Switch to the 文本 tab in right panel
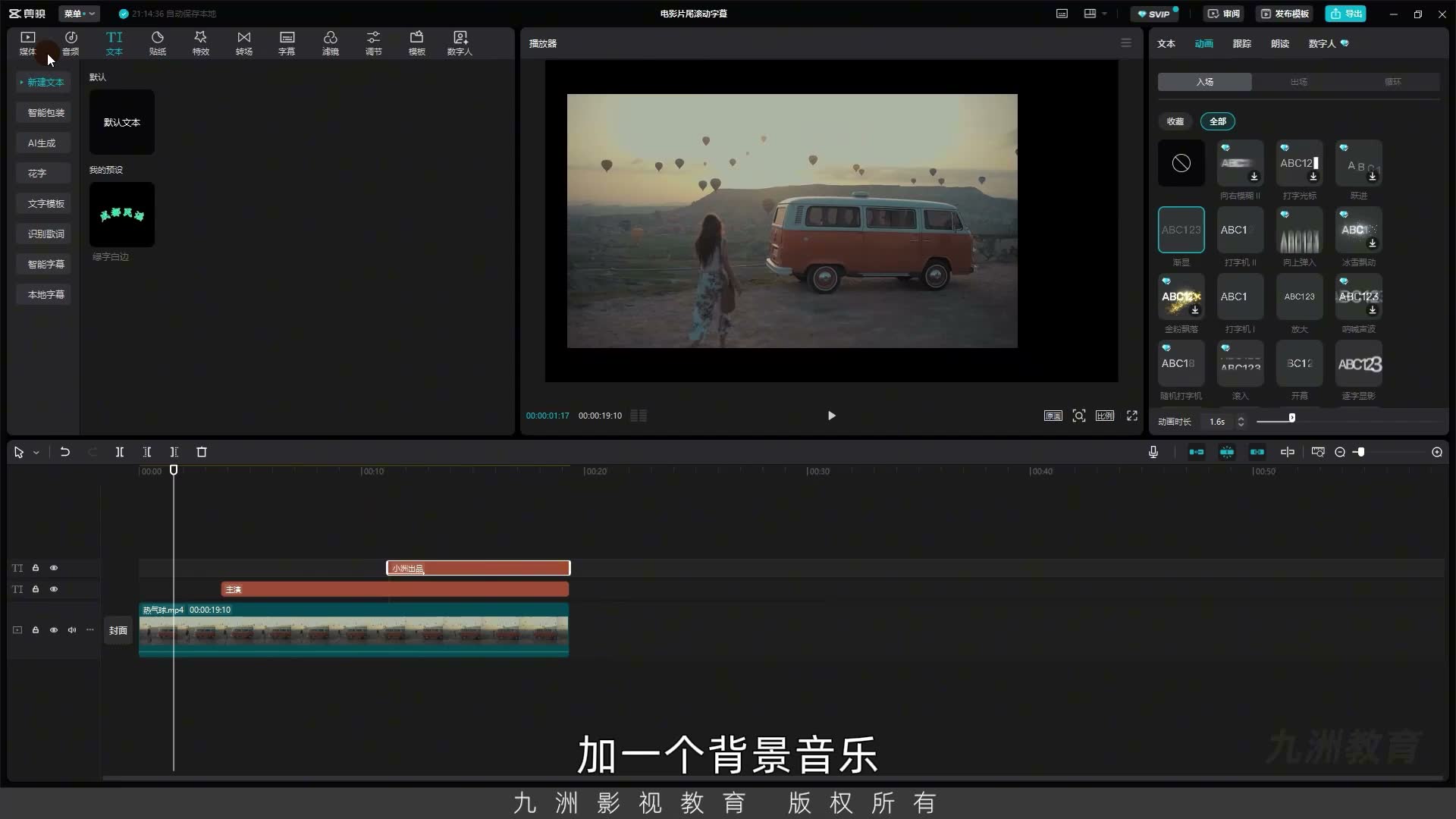This screenshot has height=819, width=1456. click(x=1166, y=43)
